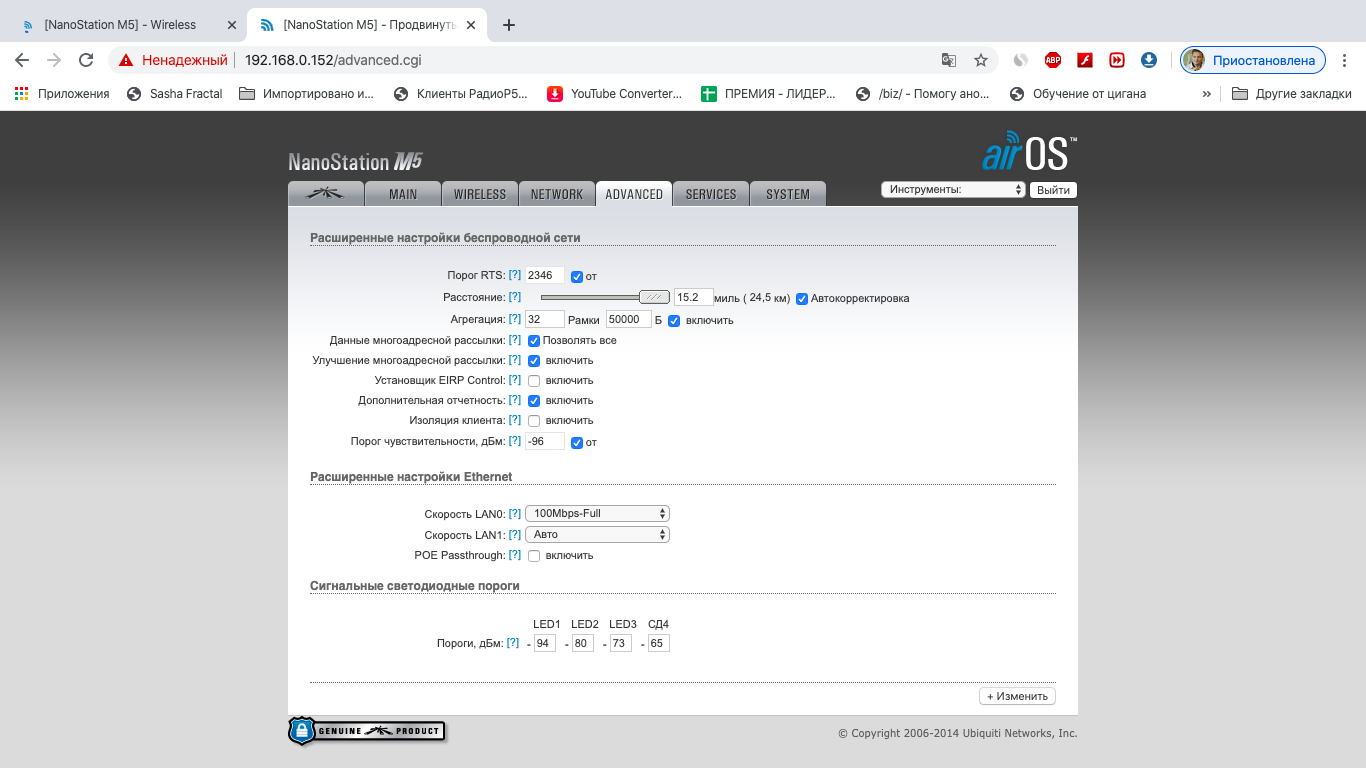Close the NanoStation Wireless browser tab
Viewport: 1366px width, 768px height.
pos(231,25)
